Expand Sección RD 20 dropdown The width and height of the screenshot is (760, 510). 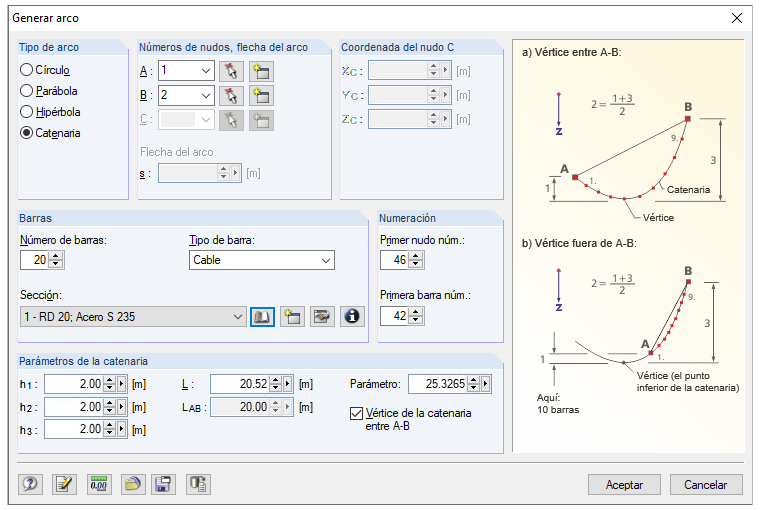point(238,317)
